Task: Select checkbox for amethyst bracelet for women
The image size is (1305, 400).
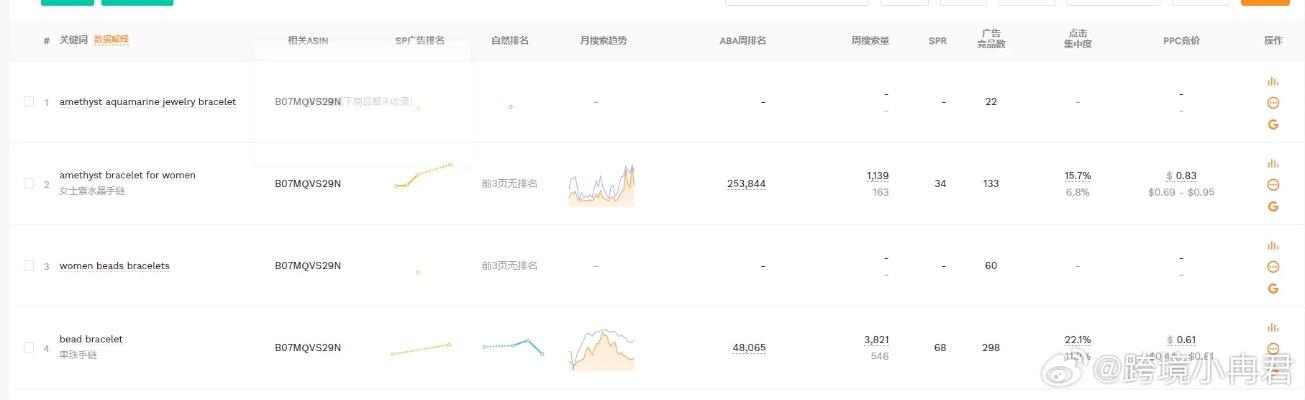Action: click(x=29, y=184)
